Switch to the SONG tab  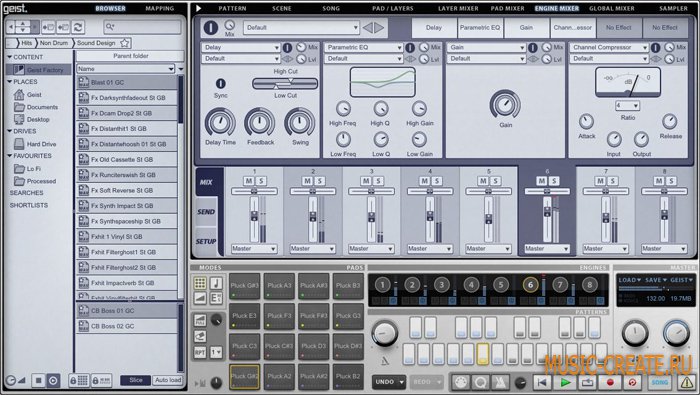(x=331, y=8)
